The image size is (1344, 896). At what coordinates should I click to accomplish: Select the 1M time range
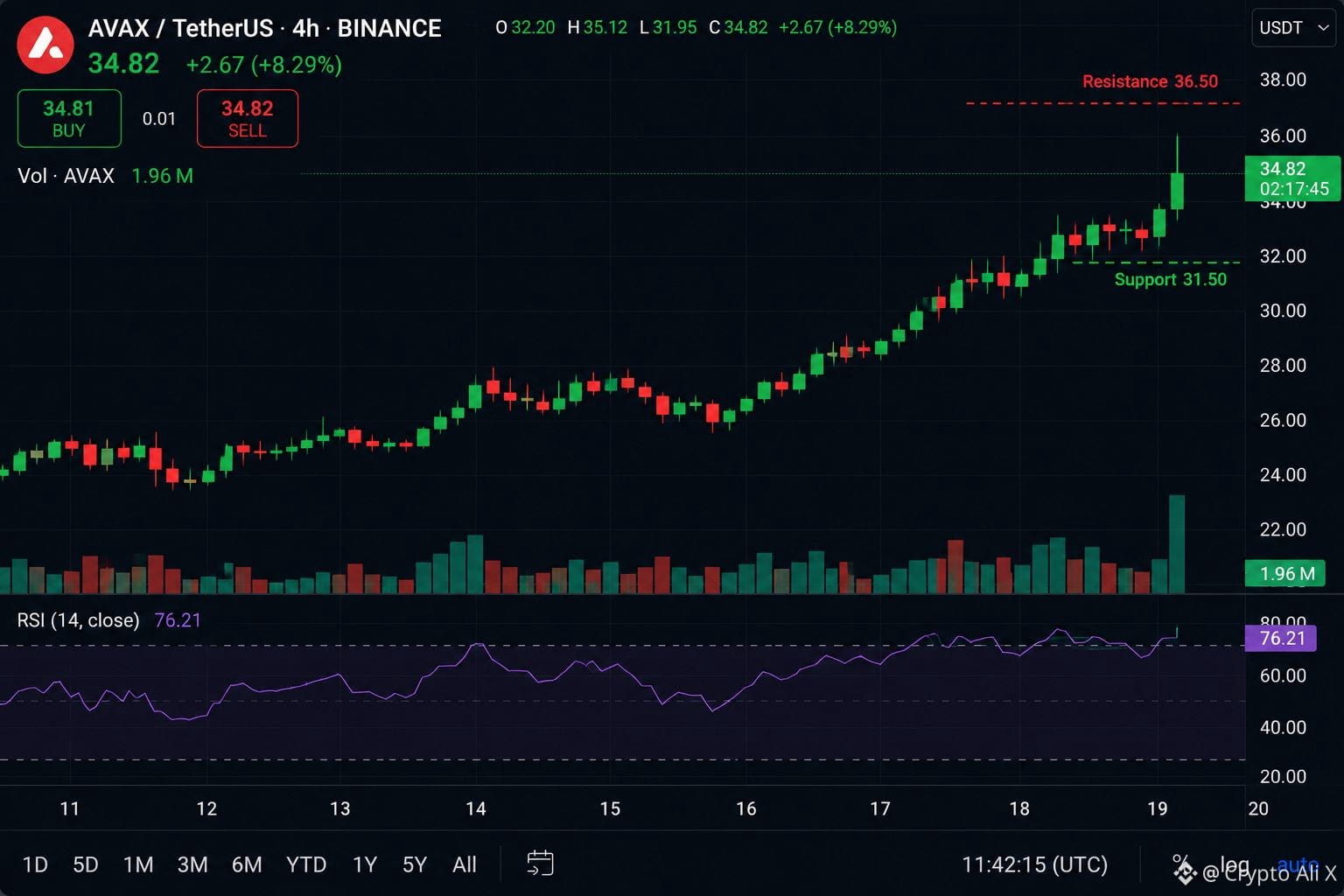pyautogui.click(x=138, y=864)
